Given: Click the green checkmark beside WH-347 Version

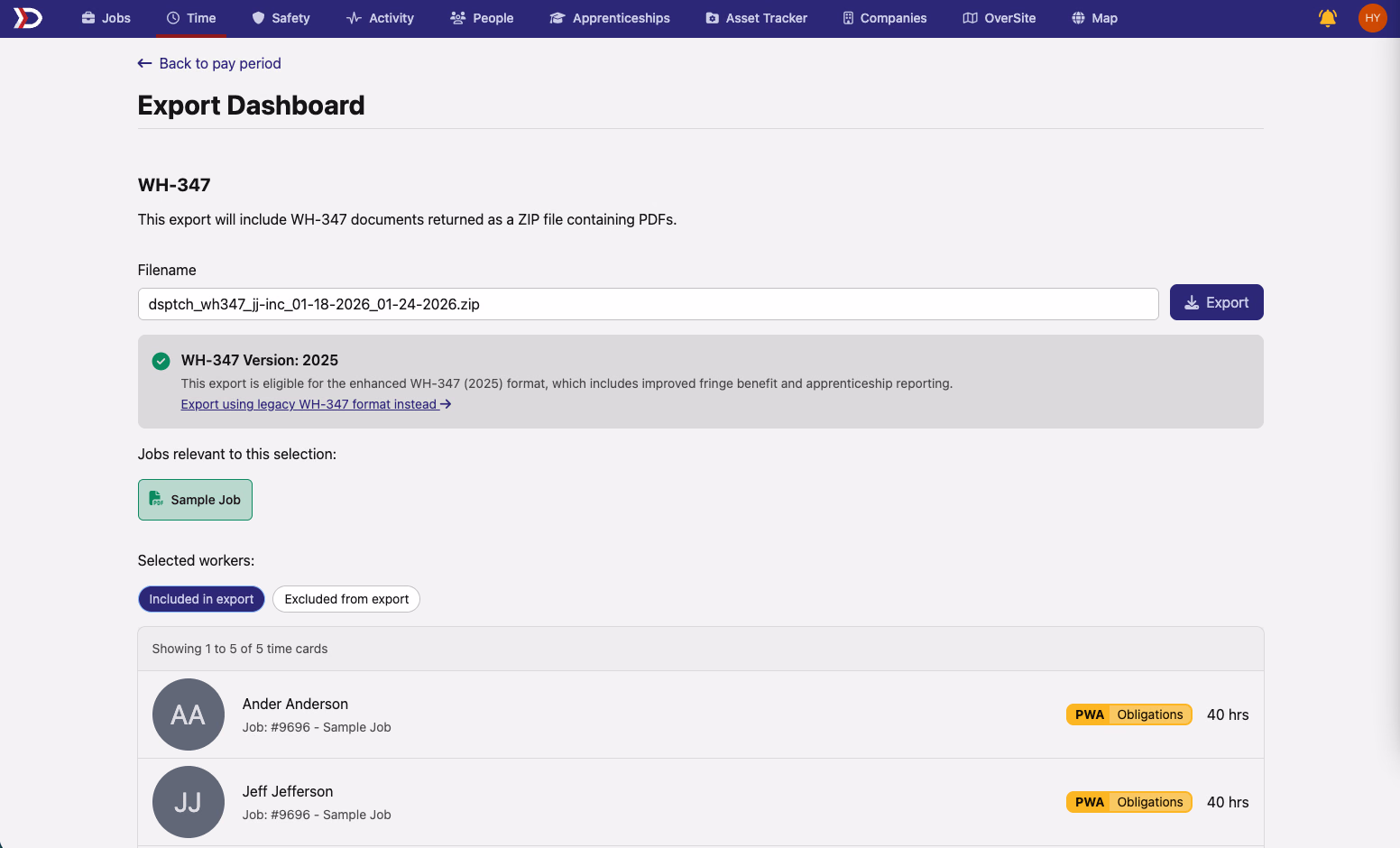Looking at the screenshot, I should click(161, 361).
